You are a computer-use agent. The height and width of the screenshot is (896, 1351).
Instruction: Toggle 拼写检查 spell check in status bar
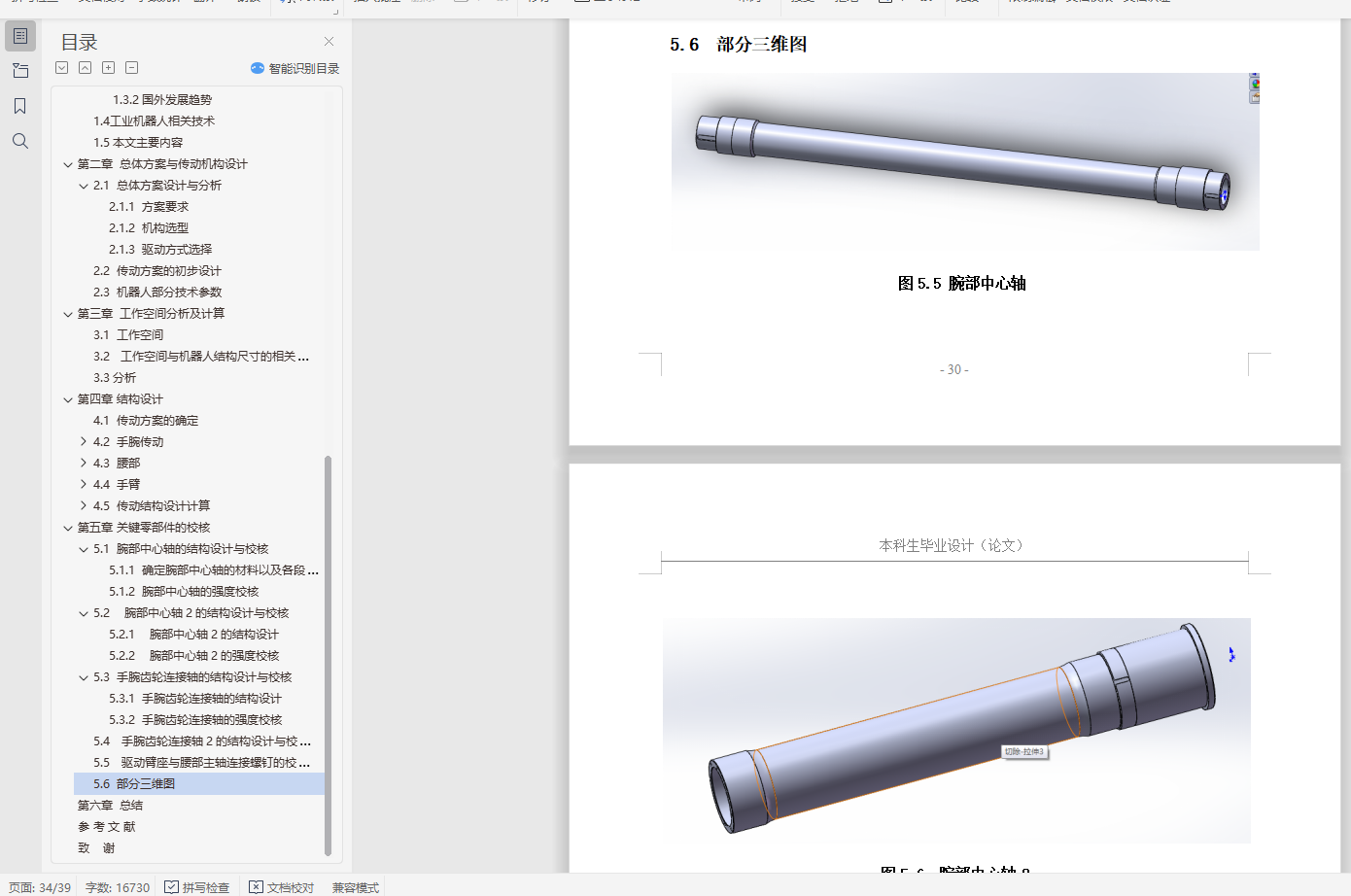pos(197,887)
